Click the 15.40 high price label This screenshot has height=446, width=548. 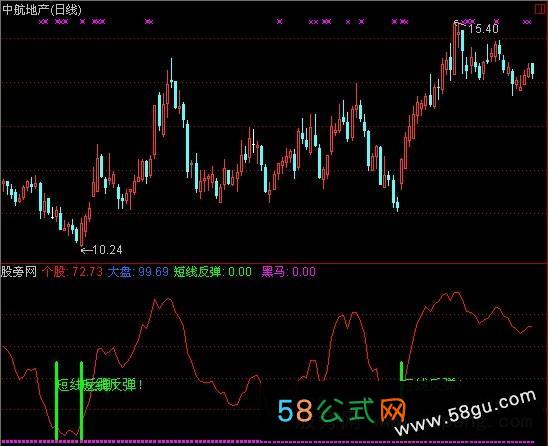(x=483, y=29)
